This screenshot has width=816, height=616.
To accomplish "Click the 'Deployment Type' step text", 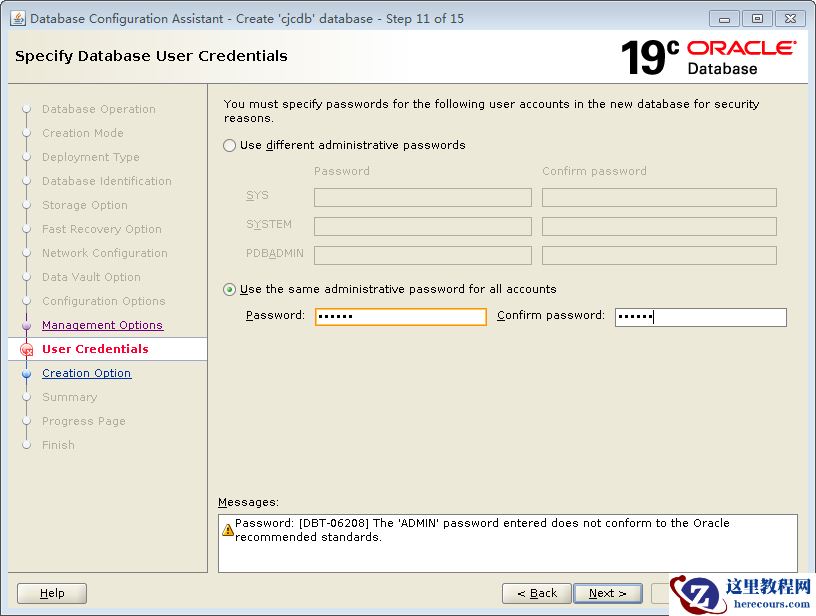I will click(x=91, y=157).
